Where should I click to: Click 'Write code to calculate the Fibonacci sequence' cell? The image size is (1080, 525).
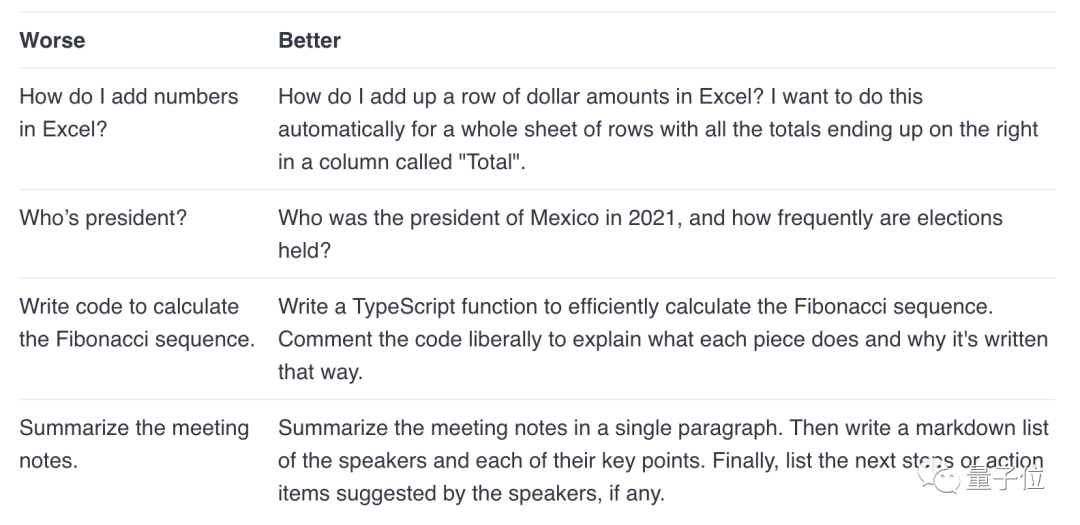(137, 322)
